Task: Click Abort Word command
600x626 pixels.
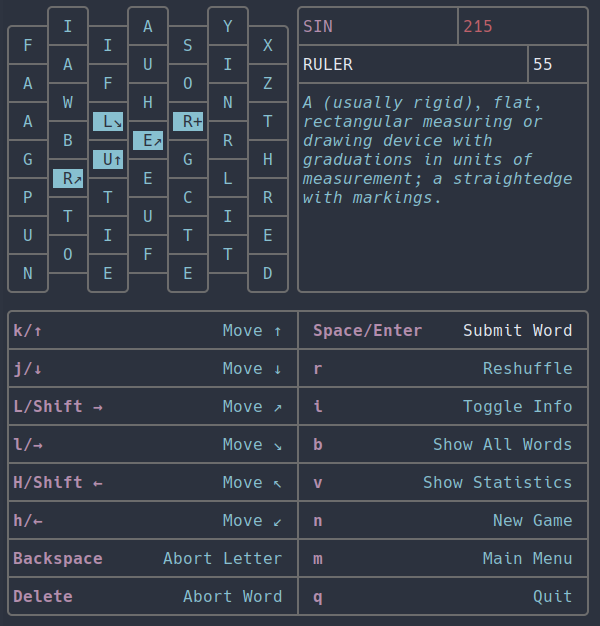Action: [x=232, y=597]
